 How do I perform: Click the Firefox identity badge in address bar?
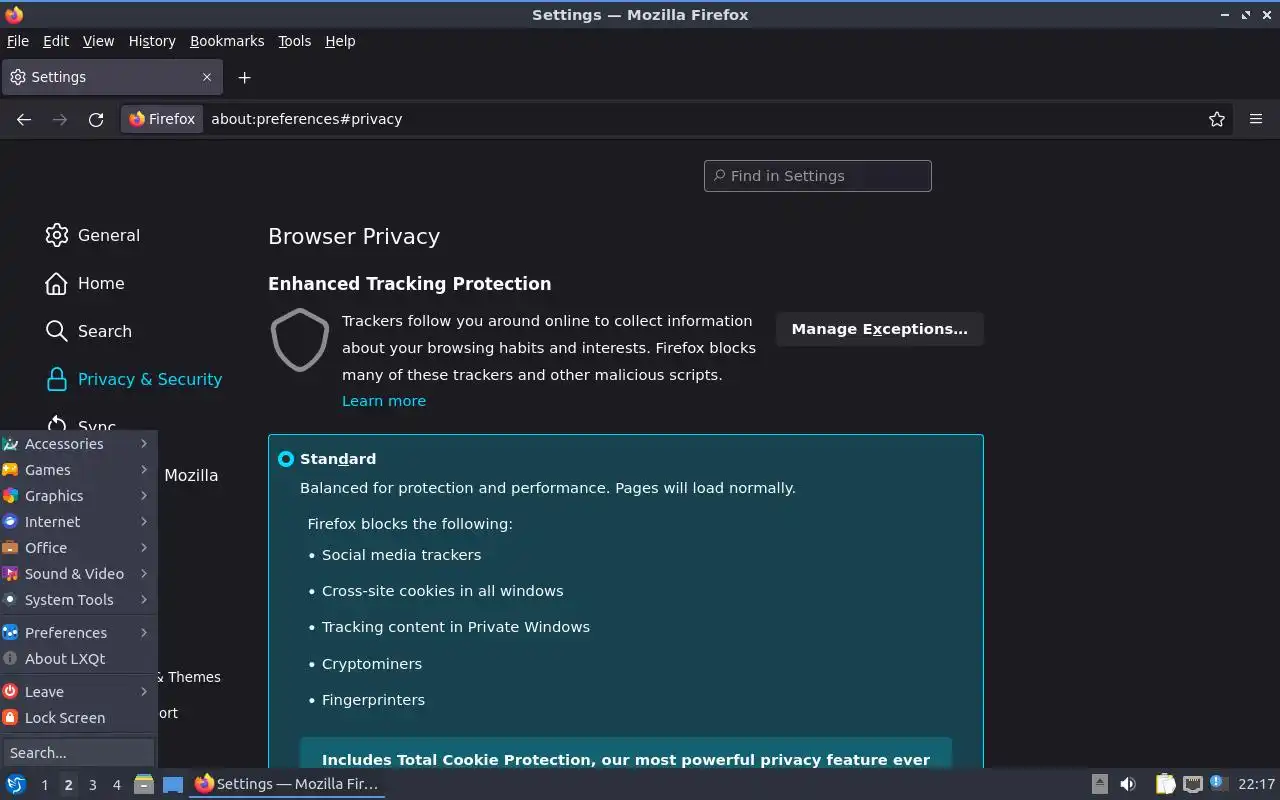(162, 119)
